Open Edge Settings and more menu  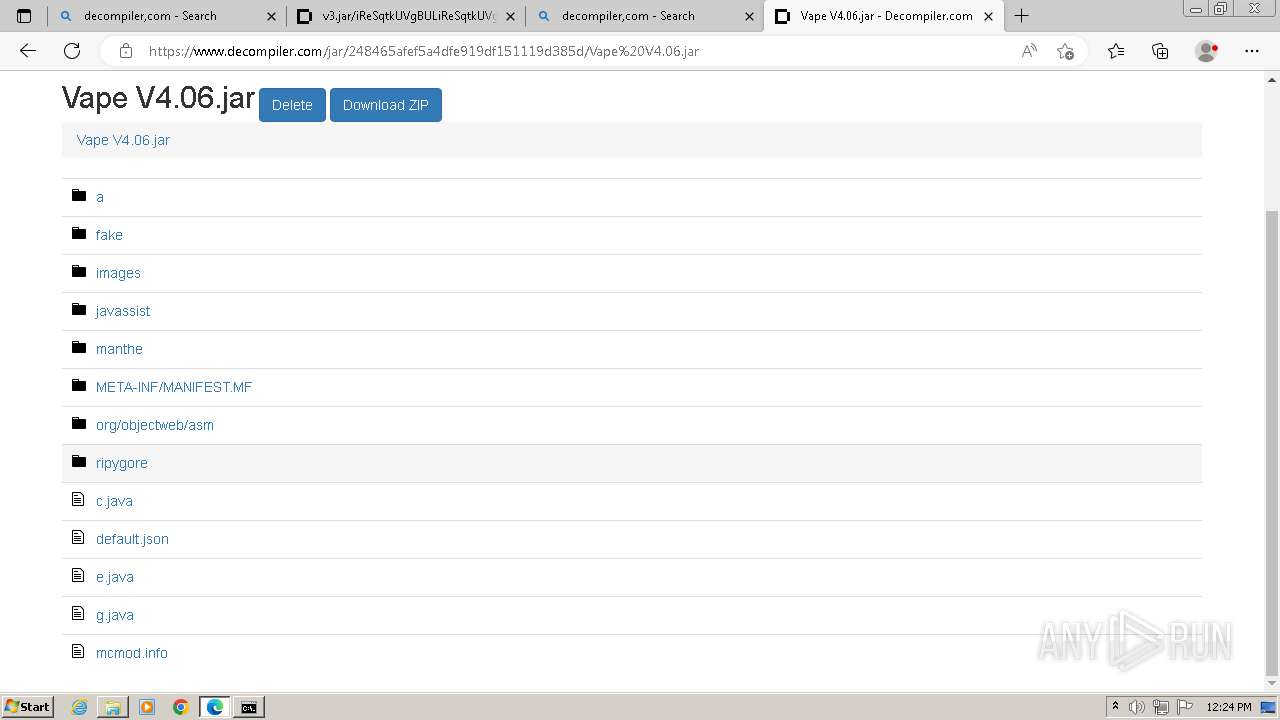coord(1252,51)
